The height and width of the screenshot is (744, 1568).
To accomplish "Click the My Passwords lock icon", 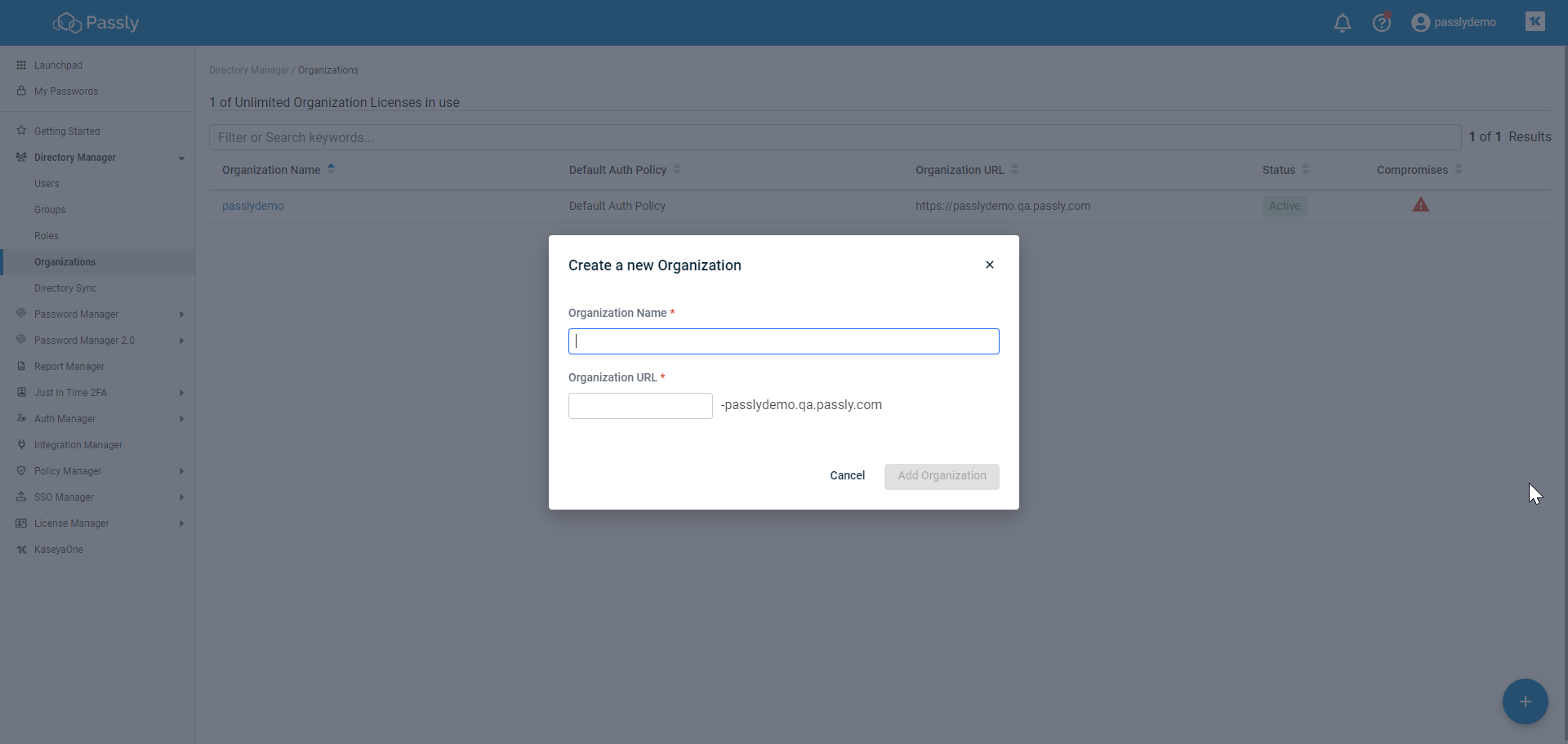I will click(21, 91).
